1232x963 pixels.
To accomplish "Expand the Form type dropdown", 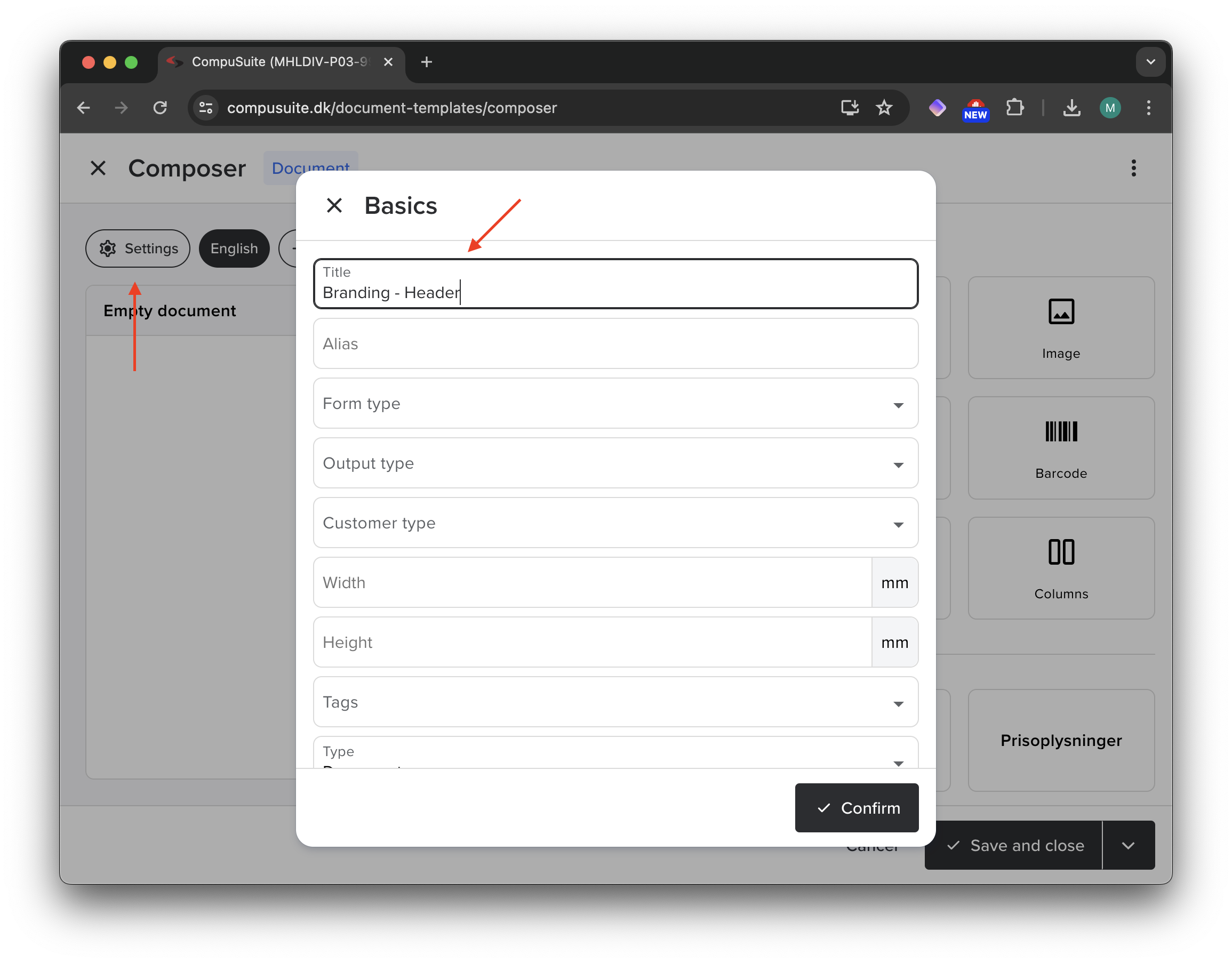I will (898, 405).
